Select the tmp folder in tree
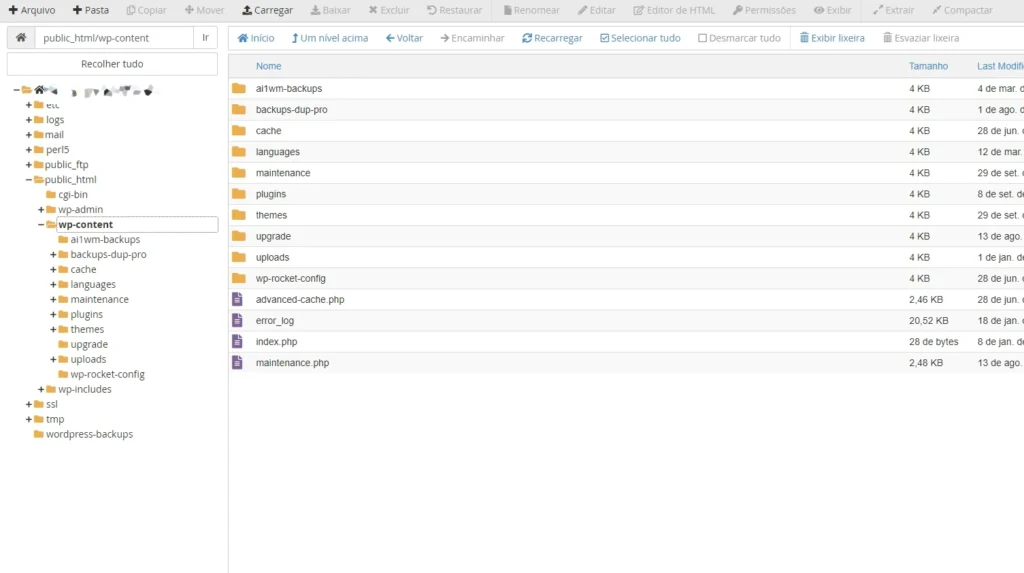 coord(55,419)
